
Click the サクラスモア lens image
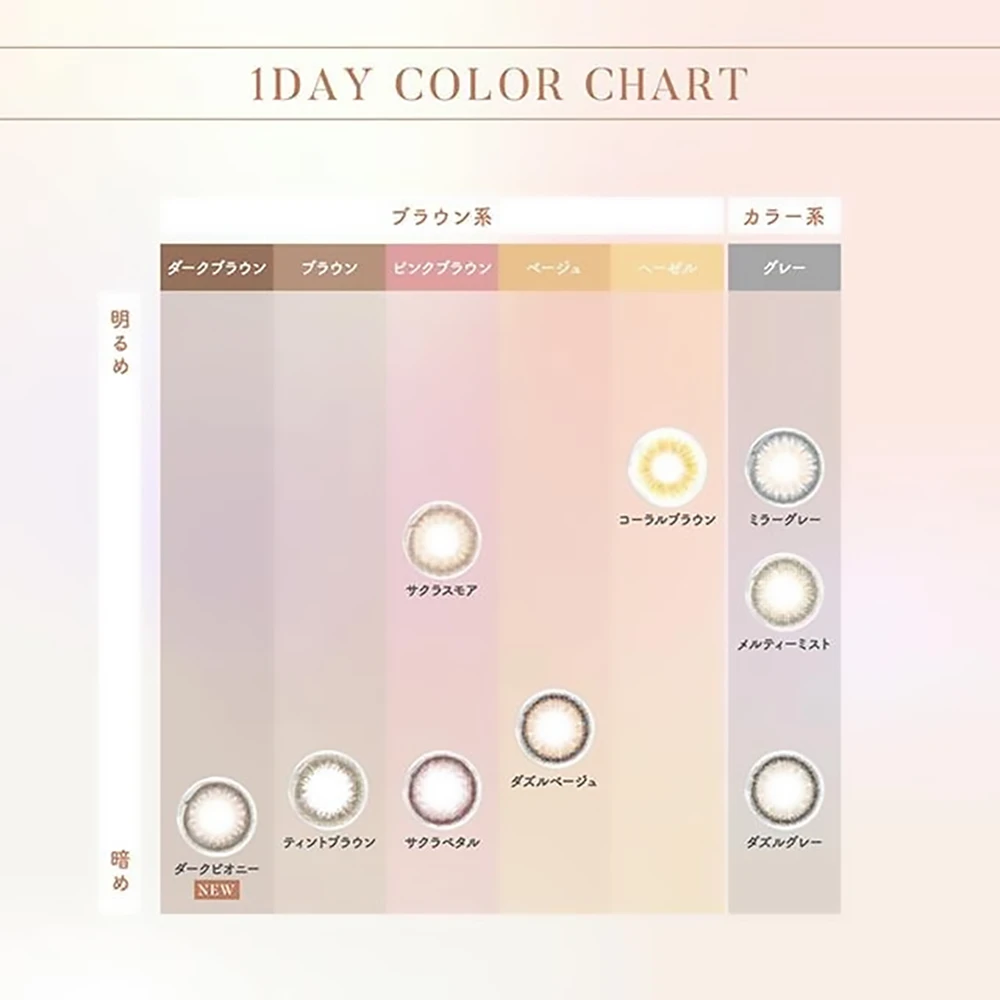tap(442, 538)
